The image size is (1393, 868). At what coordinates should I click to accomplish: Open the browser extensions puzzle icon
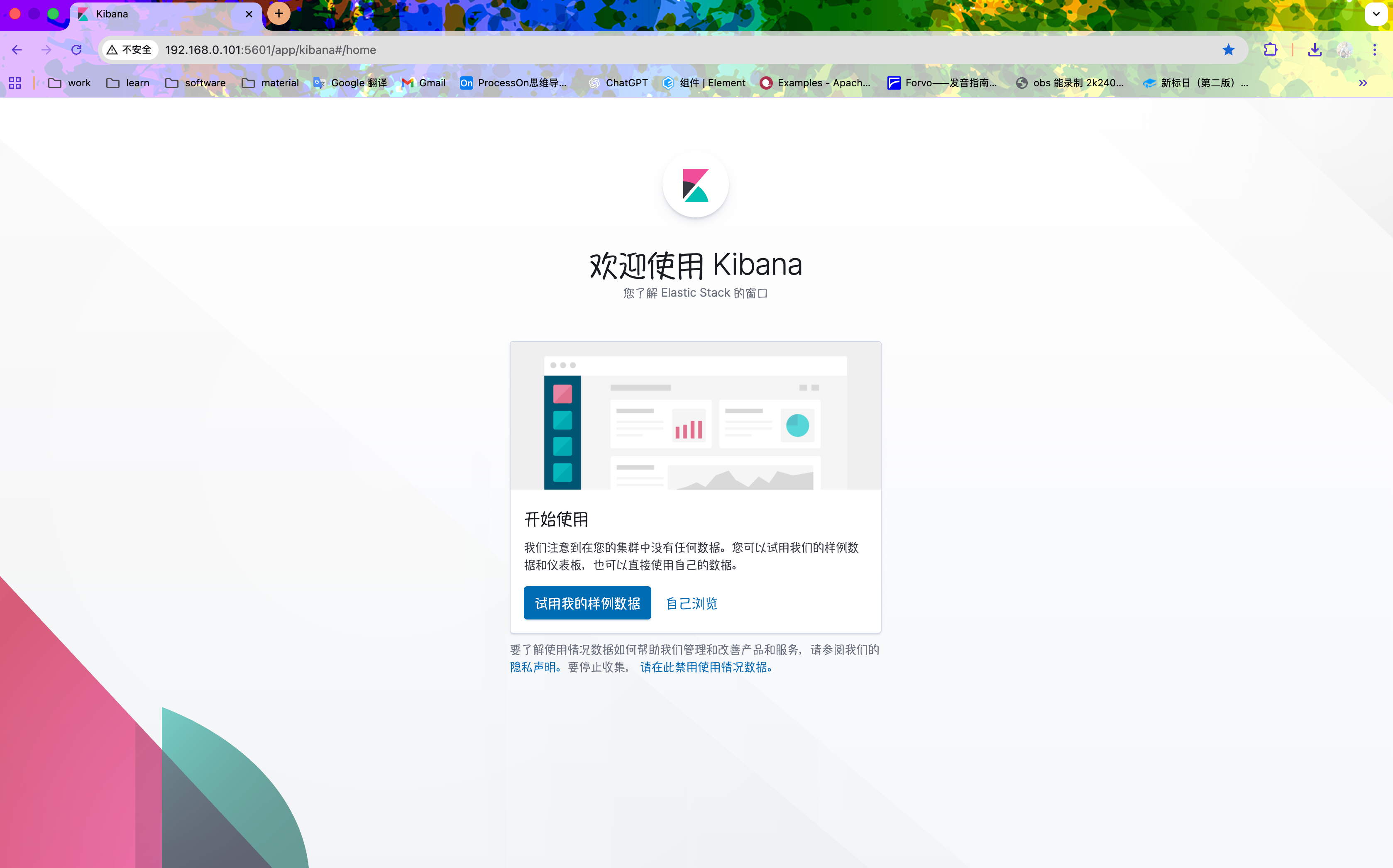tap(1270, 50)
